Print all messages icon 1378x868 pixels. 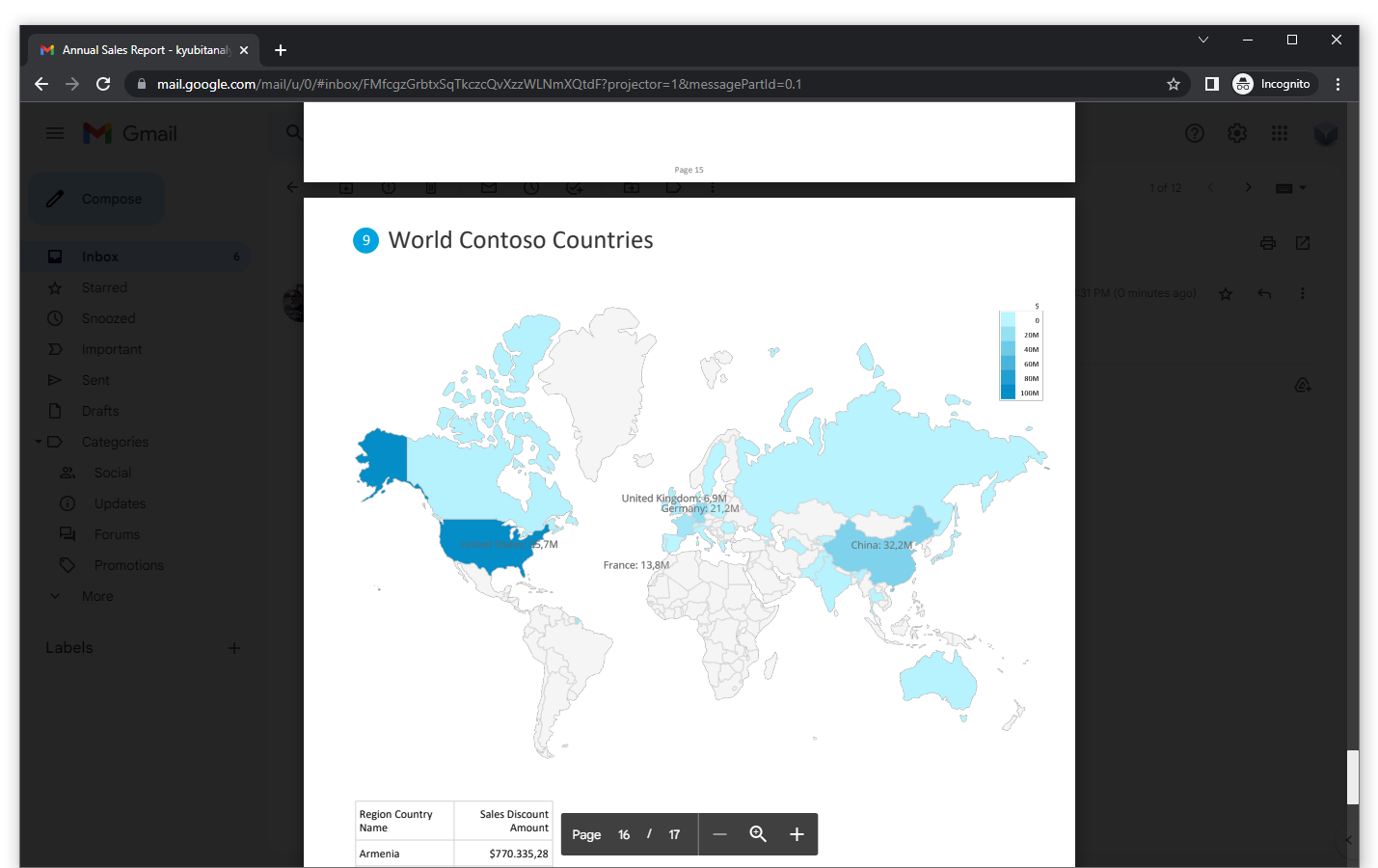[x=1268, y=243]
